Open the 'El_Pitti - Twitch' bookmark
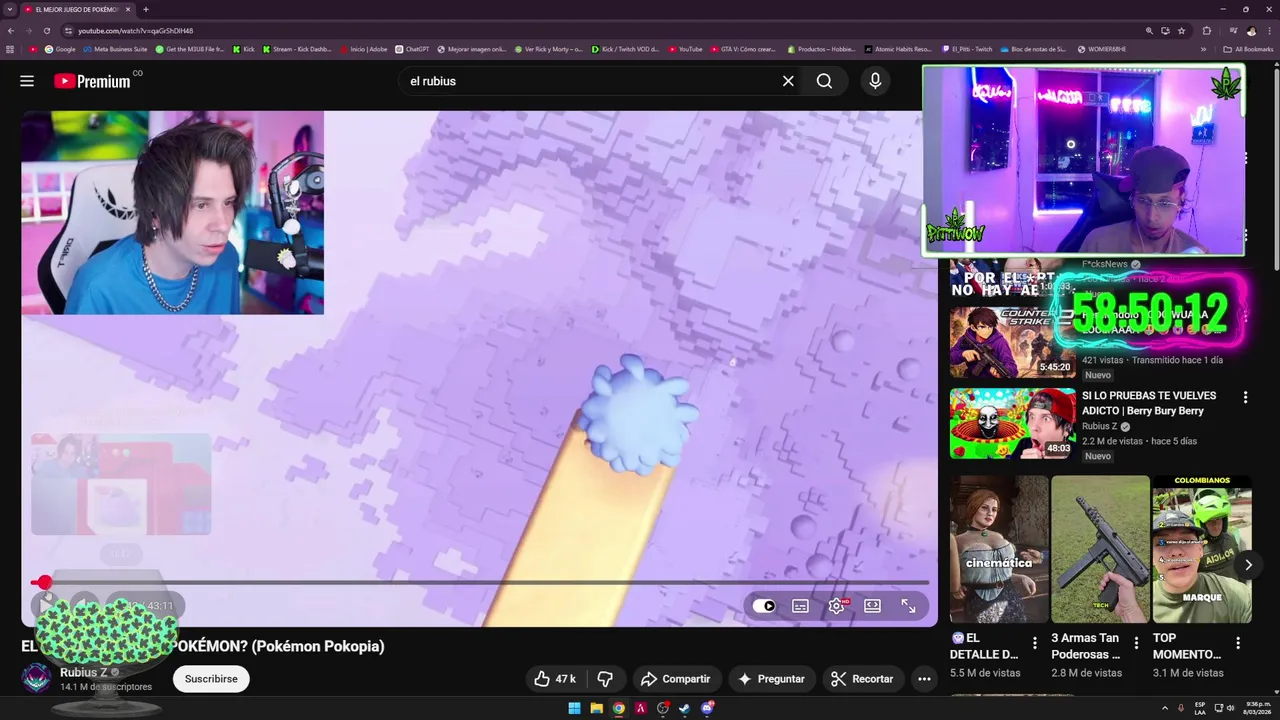This screenshot has height=720, width=1280. (x=966, y=49)
